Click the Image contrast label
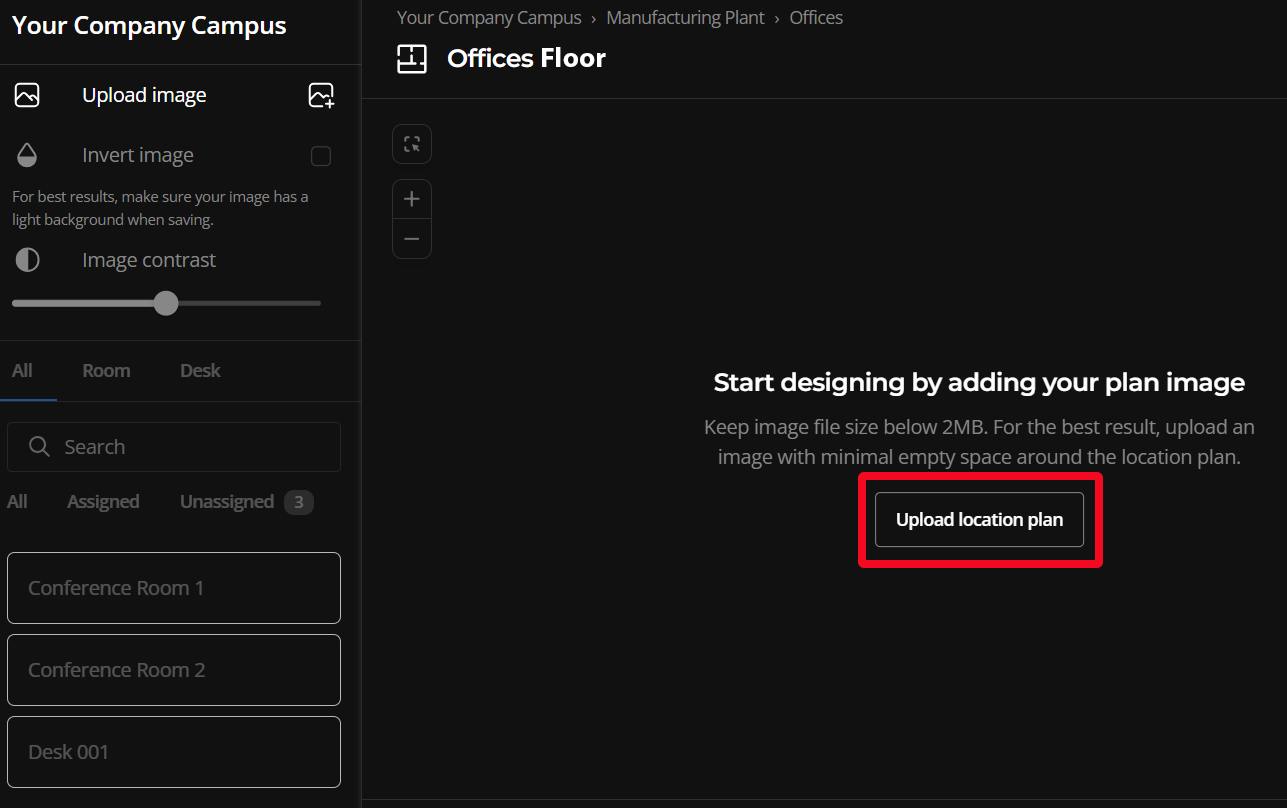The image size is (1287, 808). [149, 260]
